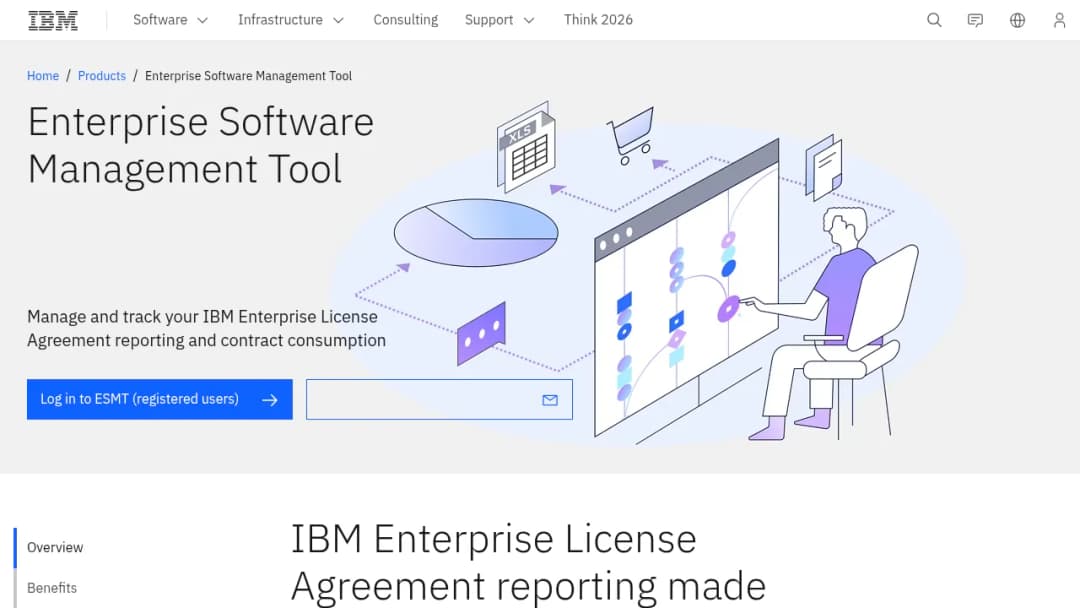Expand the Software dropdown menu

[x=170, y=20]
